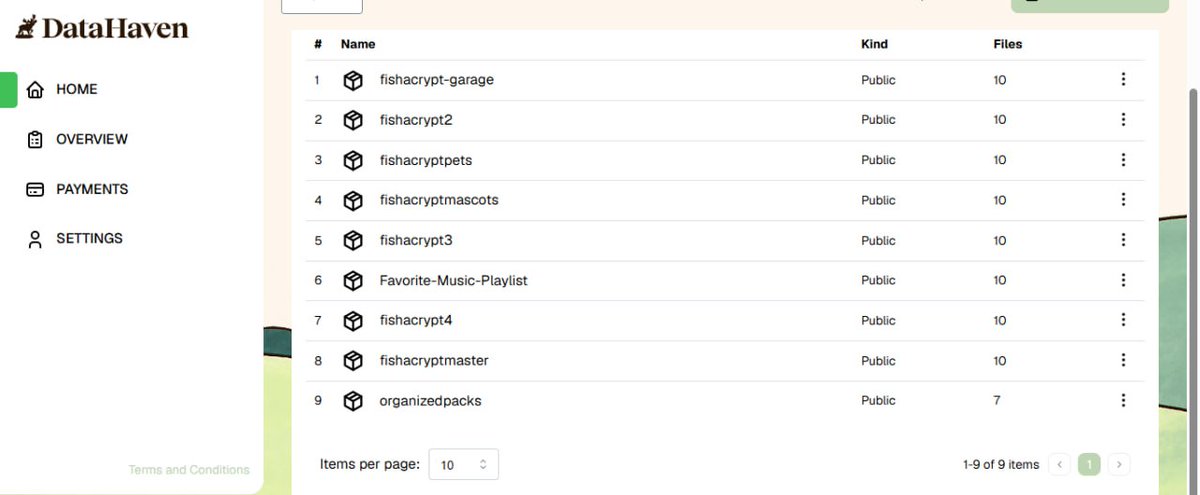Open the Items per page dropdown
This screenshot has height=495, width=1200.
[x=463, y=464]
